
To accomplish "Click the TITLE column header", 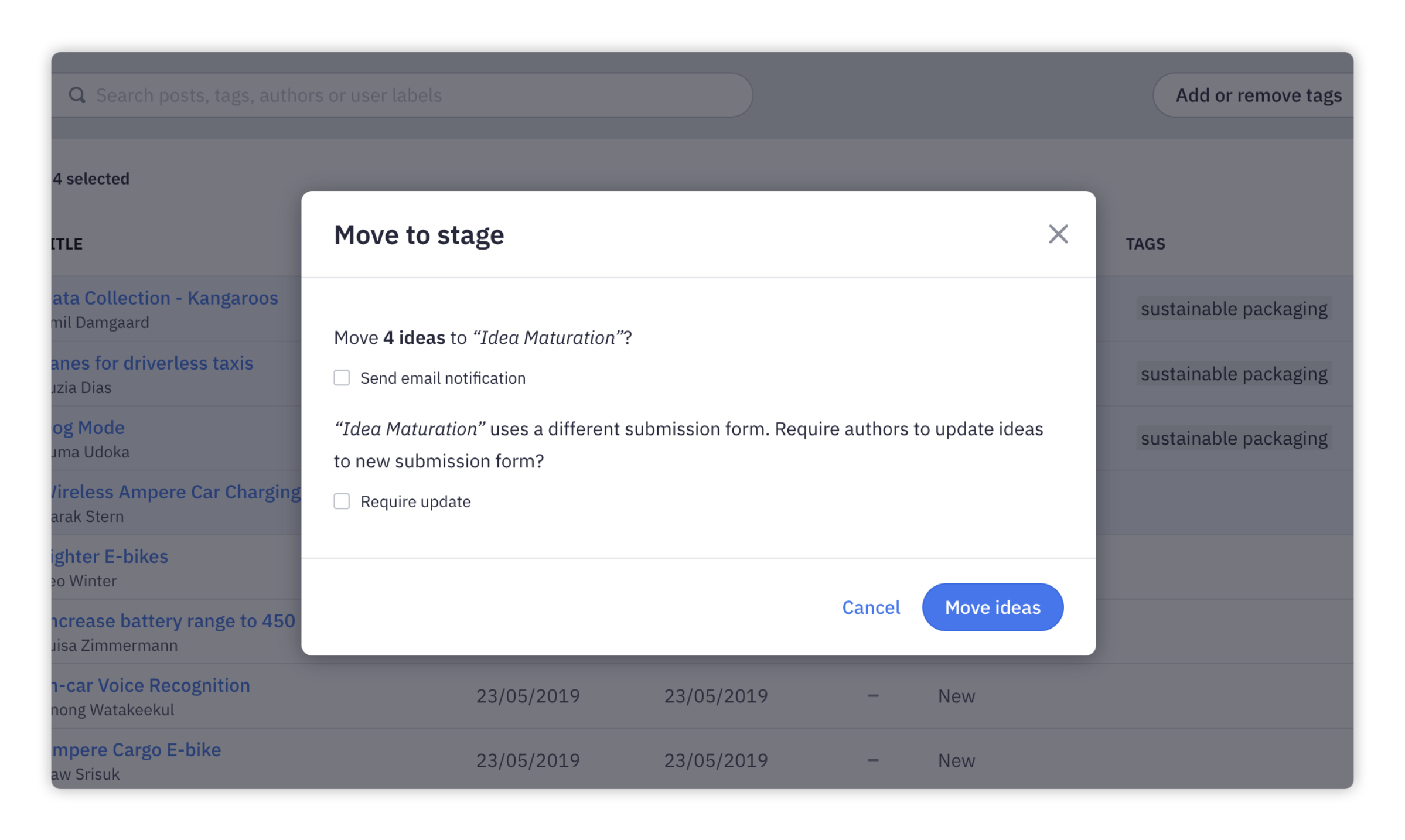I will click(67, 244).
